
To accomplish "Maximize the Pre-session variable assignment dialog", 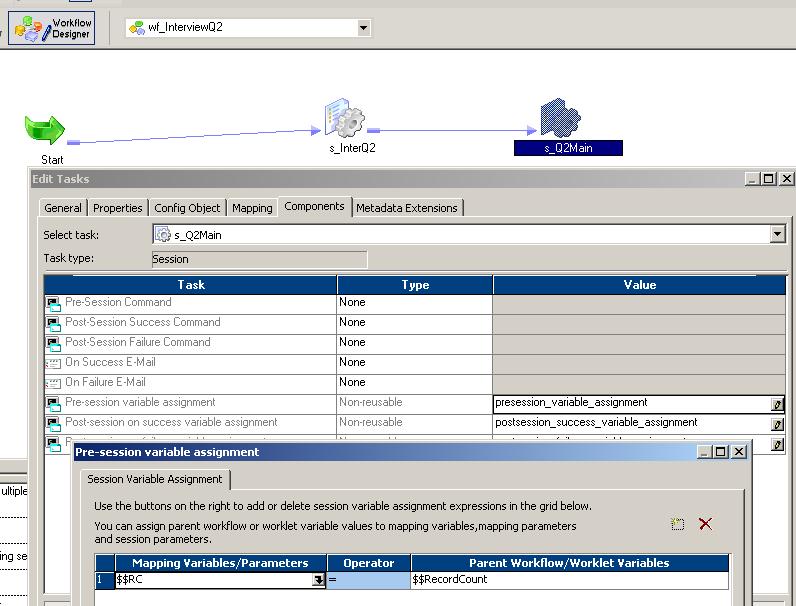I will click(720, 451).
